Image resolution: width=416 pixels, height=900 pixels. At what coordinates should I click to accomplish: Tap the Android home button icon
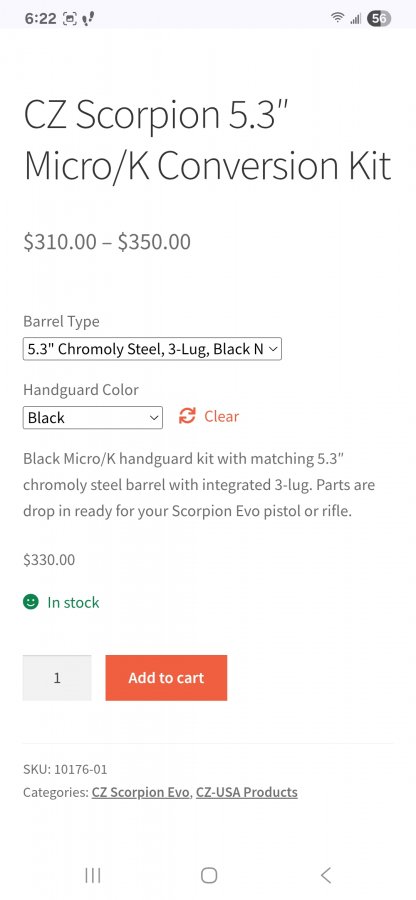pos(209,875)
